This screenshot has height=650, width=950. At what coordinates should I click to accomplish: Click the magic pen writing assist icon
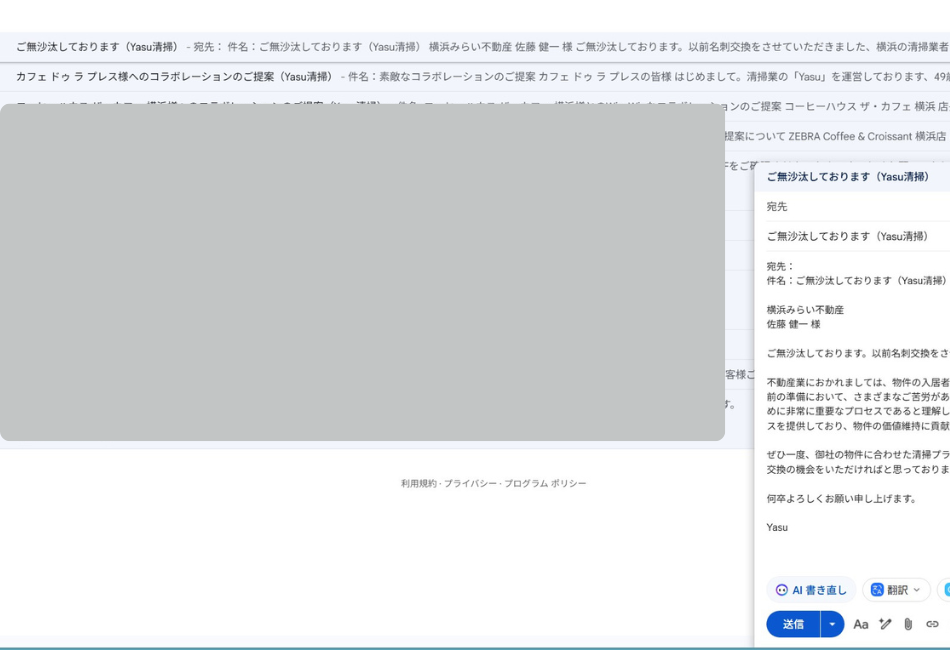tap(885, 624)
